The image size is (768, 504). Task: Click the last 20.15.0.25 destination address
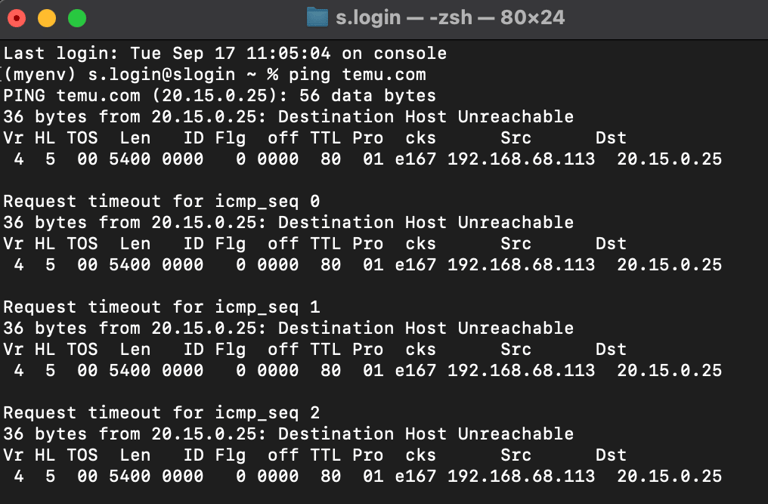point(669,477)
